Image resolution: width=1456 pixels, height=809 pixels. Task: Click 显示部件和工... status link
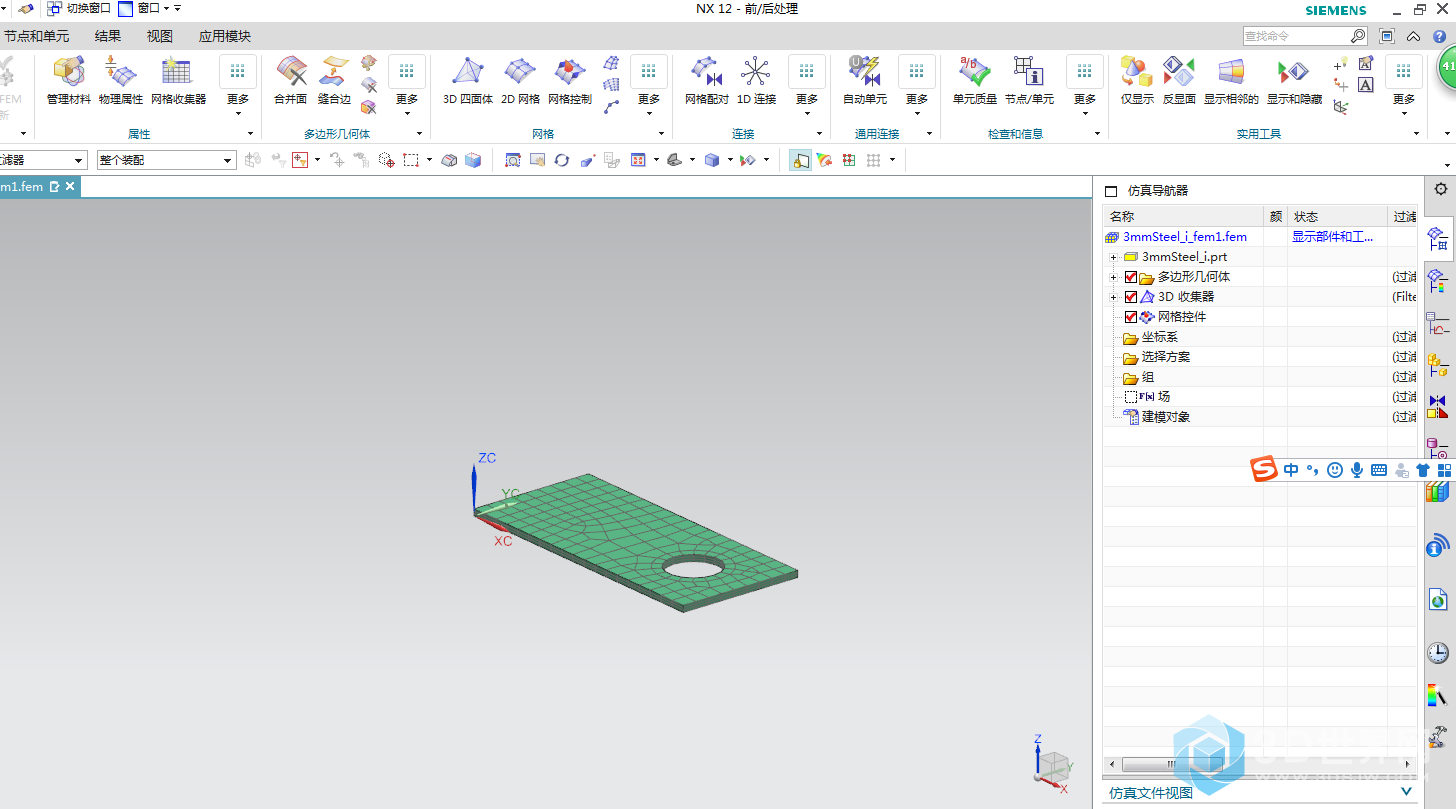1332,237
